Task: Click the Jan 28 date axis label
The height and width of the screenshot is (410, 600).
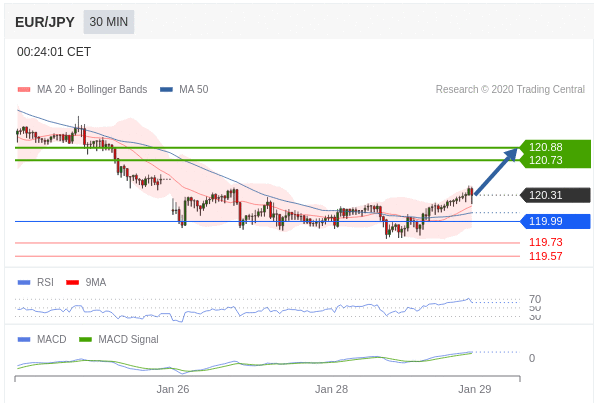Action: coord(331,389)
